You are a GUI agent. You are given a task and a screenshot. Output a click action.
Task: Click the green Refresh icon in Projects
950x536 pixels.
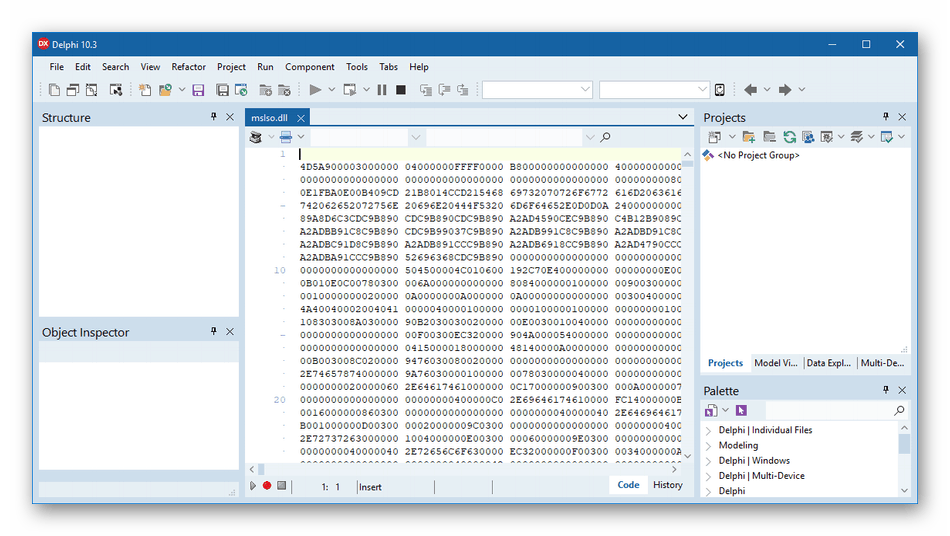click(789, 137)
